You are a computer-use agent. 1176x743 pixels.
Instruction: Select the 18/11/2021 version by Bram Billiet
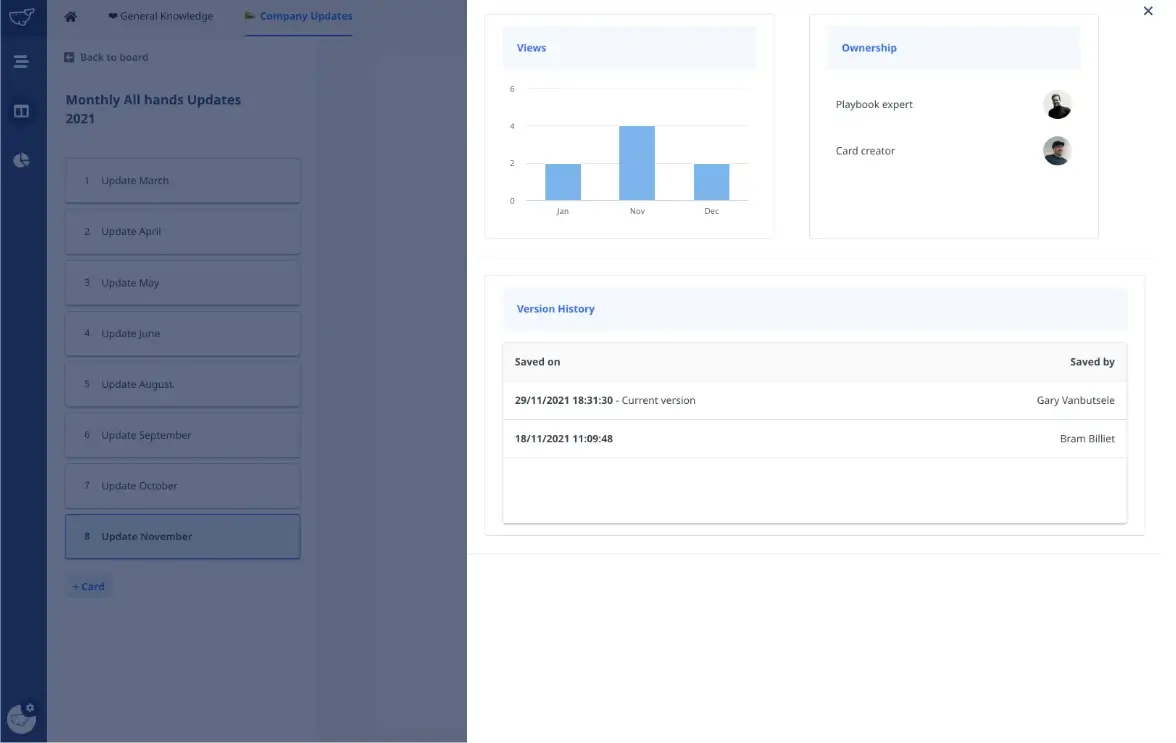(x=814, y=439)
